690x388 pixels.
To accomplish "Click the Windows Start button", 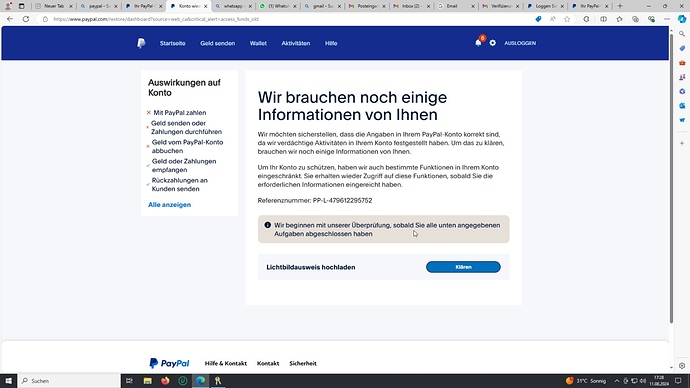I will pyautogui.click(x=8, y=381).
